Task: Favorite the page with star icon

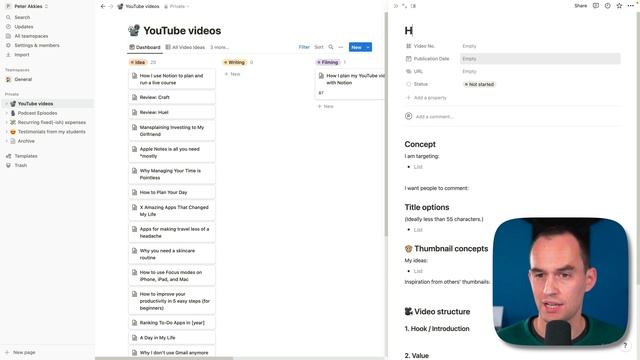Action: pyautogui.click(x=619, y=6)
